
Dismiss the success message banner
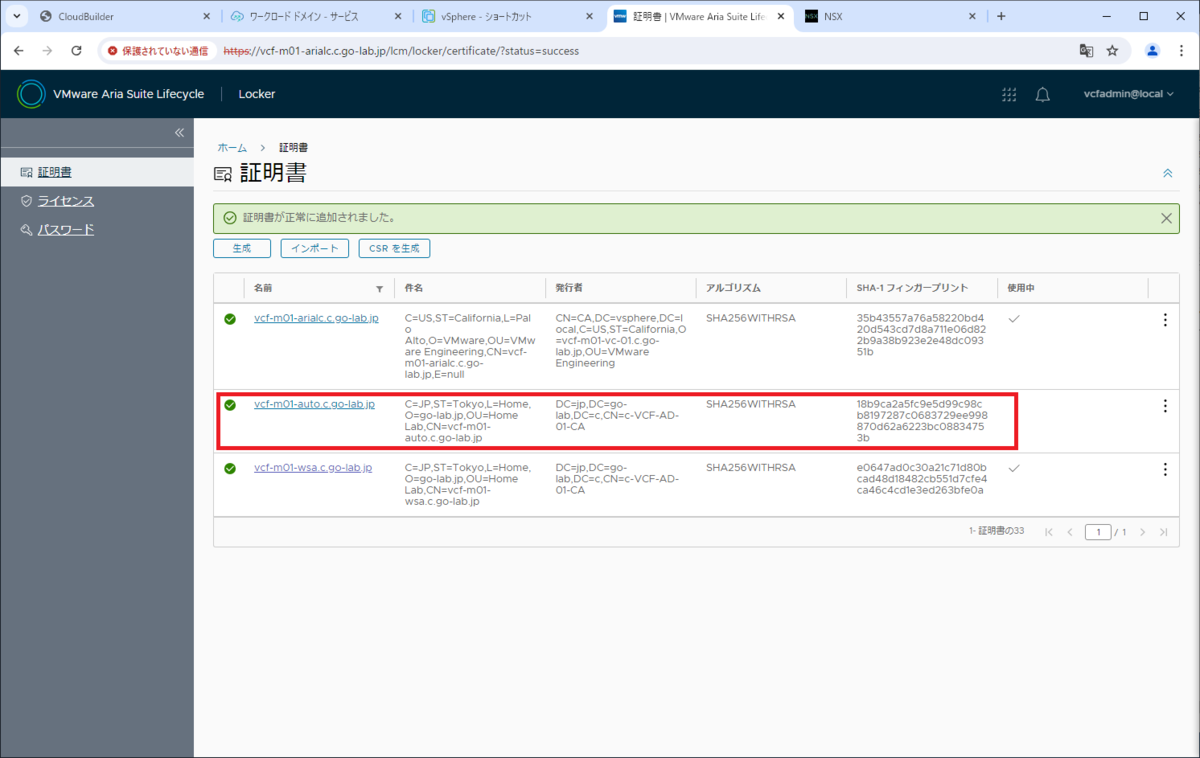pos(1166,217)
